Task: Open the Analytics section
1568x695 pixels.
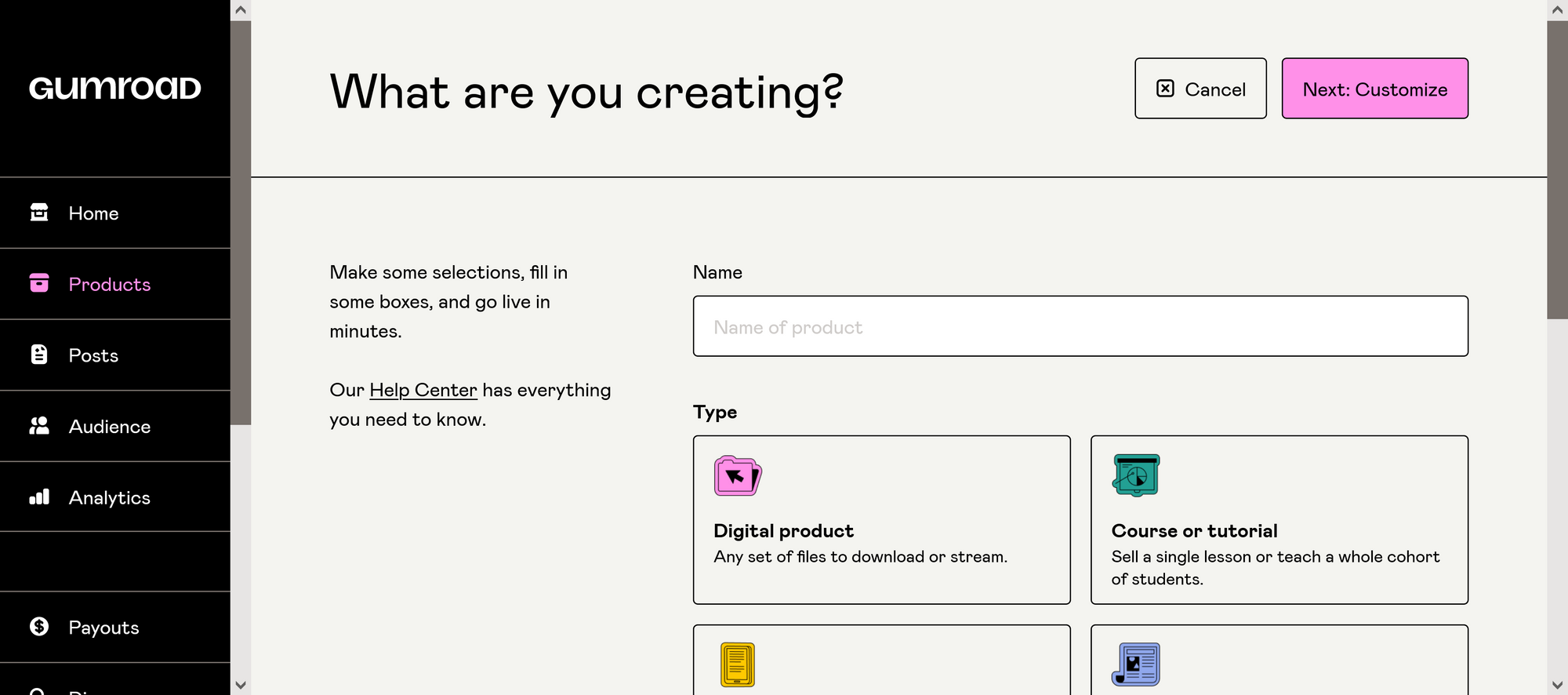Action: click(115, 497)
